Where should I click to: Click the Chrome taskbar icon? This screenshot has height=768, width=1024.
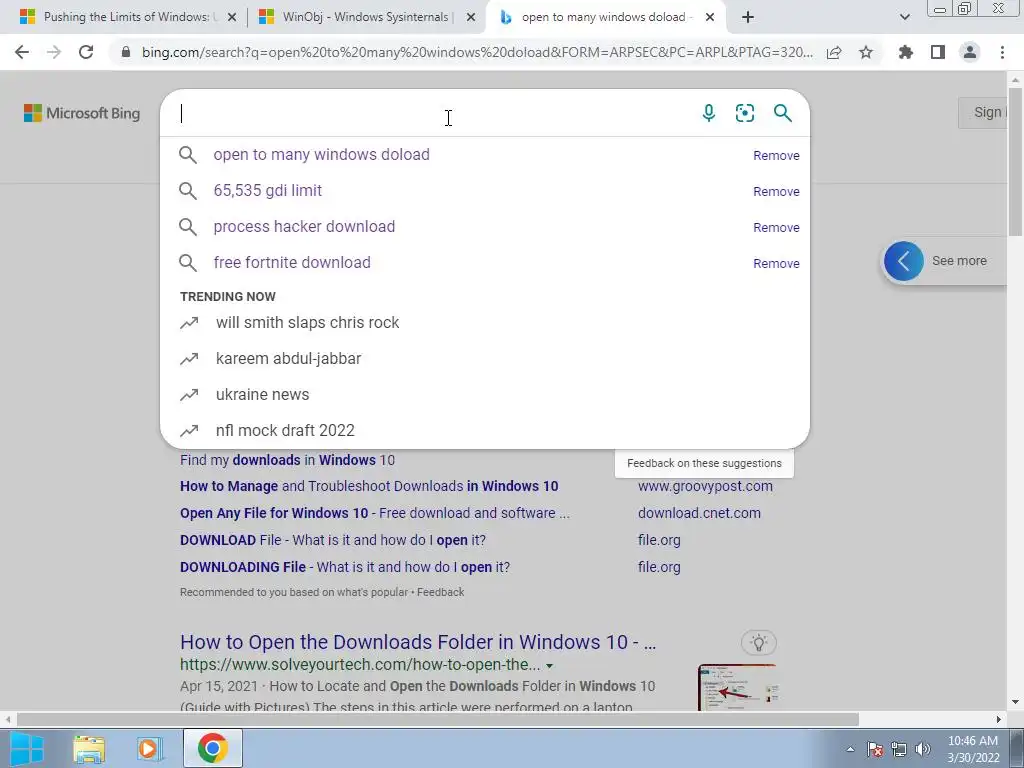click(212, 748)
